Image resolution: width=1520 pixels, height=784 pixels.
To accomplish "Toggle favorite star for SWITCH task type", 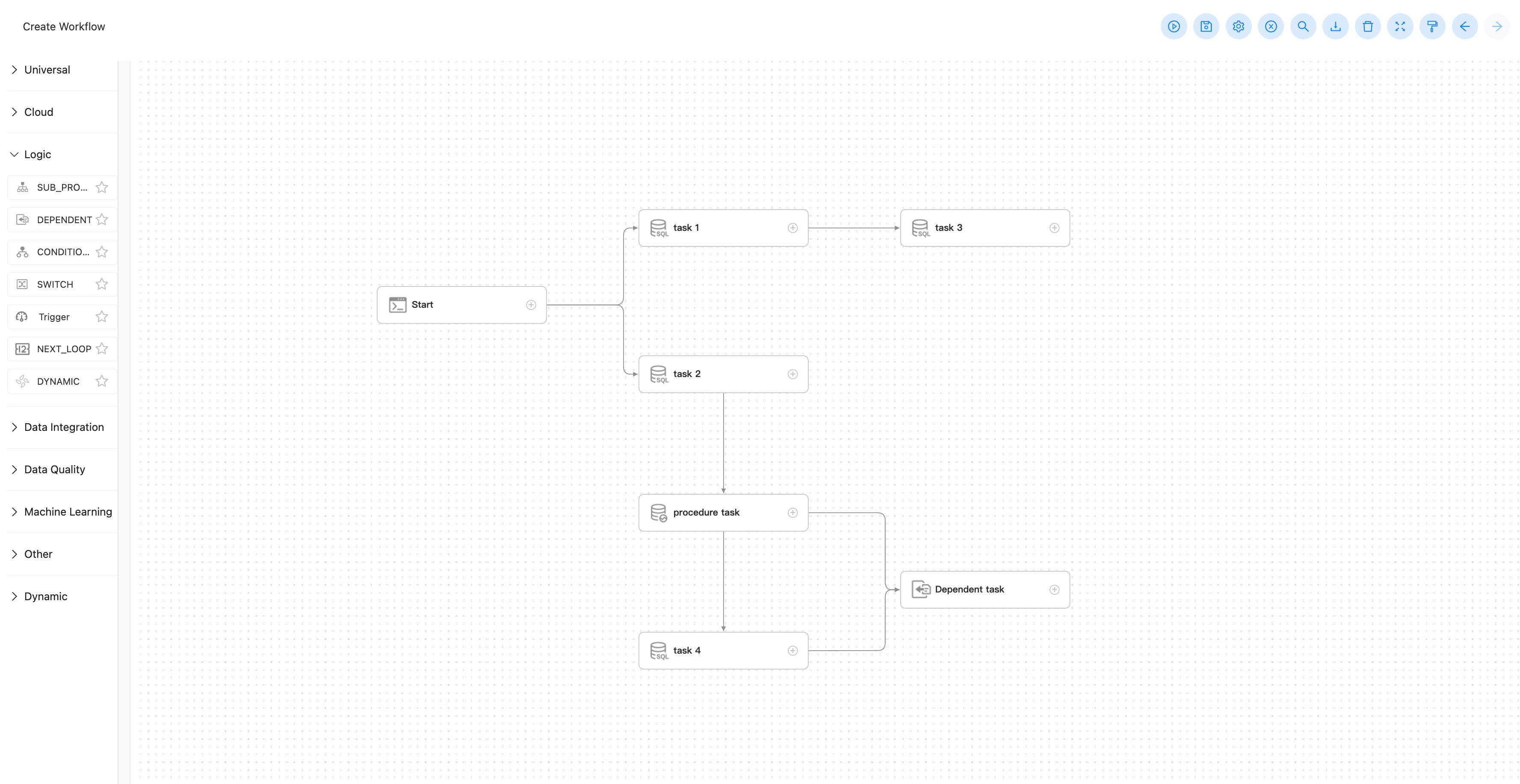I will click(101, 284).
